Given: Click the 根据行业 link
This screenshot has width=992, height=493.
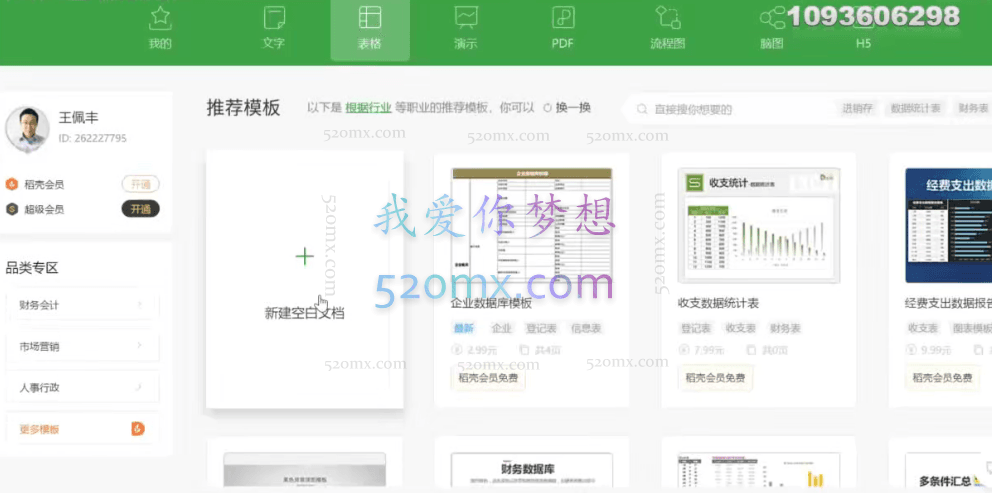Looking at the screenshot, I should [x=368, y=108].
